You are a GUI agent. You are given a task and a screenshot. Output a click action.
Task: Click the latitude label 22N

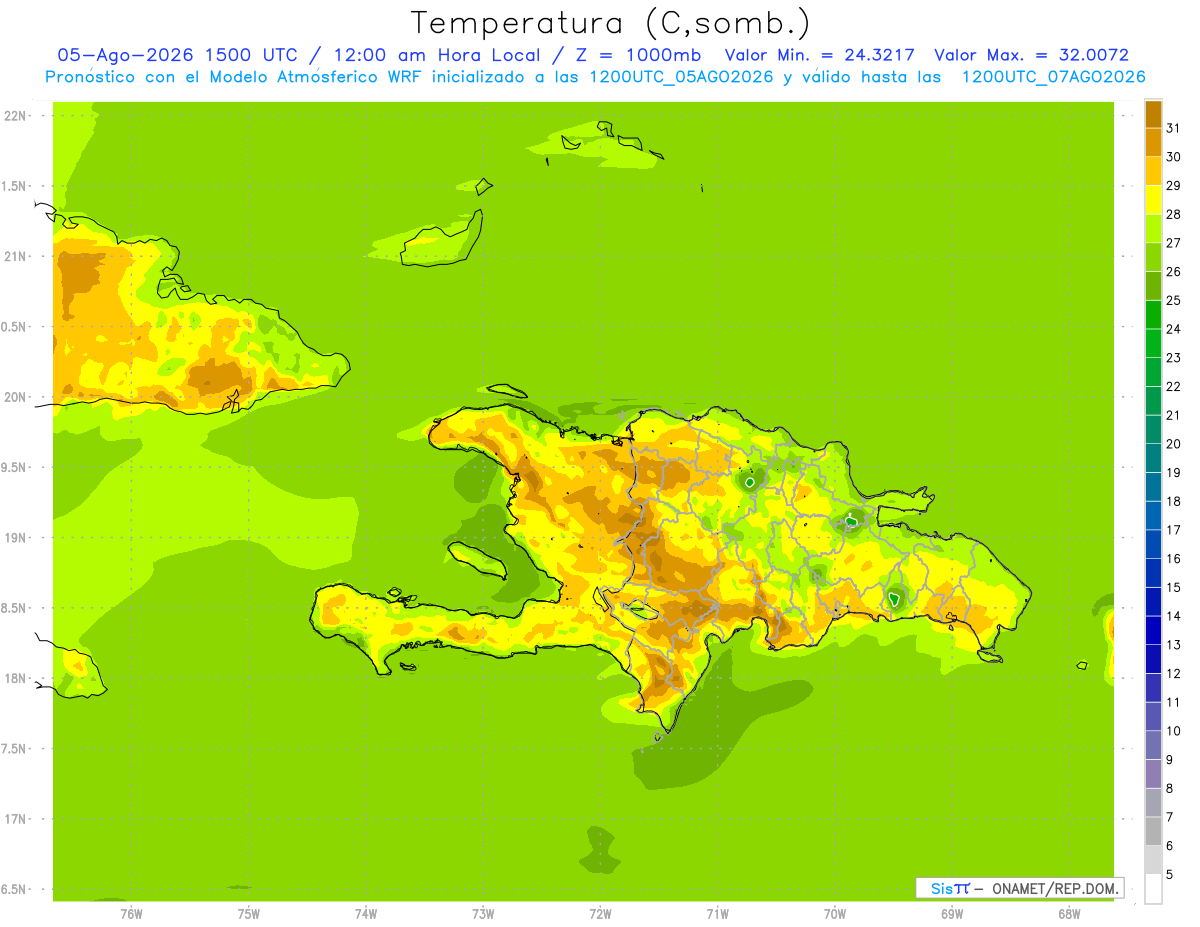(x=17, y=116)
